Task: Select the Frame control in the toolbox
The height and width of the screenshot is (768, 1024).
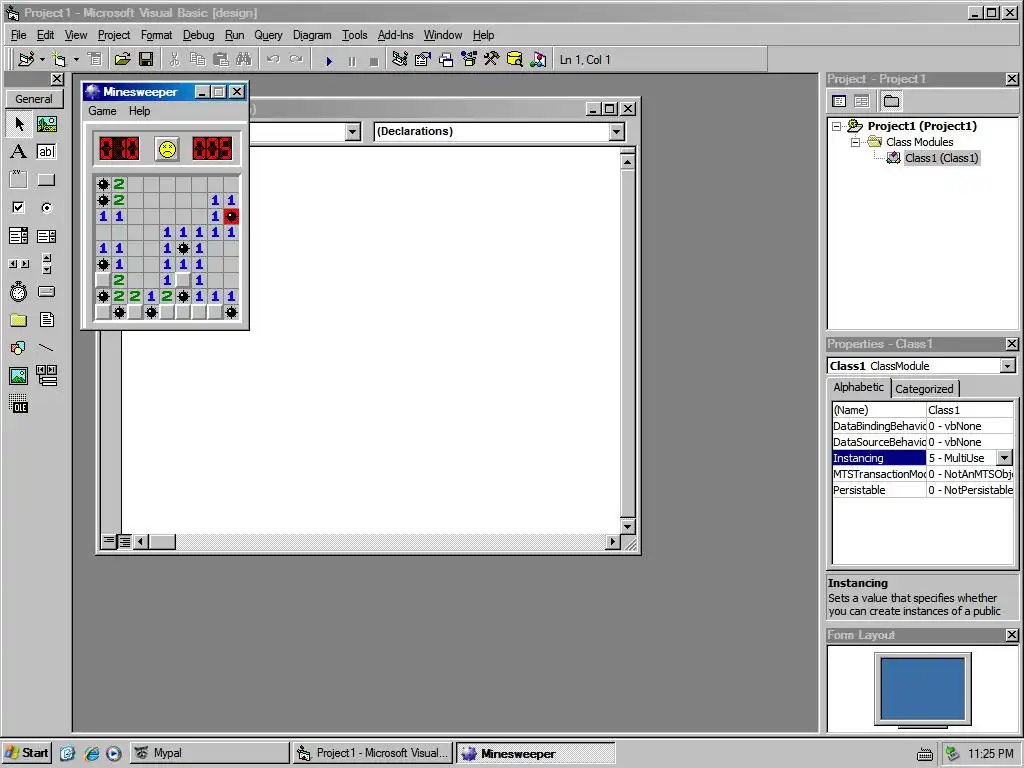Action: (18, 180)
